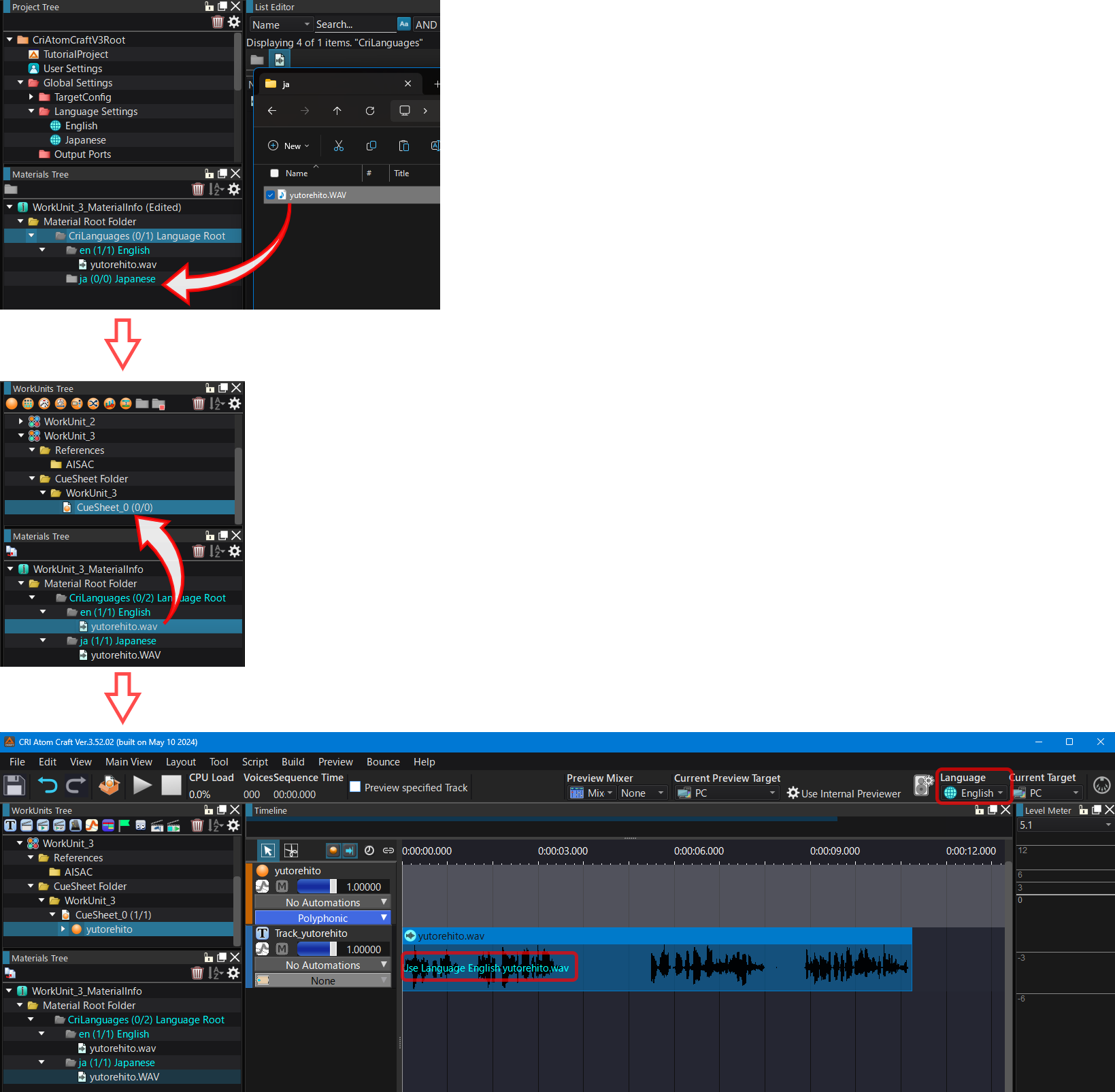The width and height of the screenshot is (1115, 1092).
Task: Toggle the blue follow arrow in Timeline toolbar
Action: click(350, 850)
